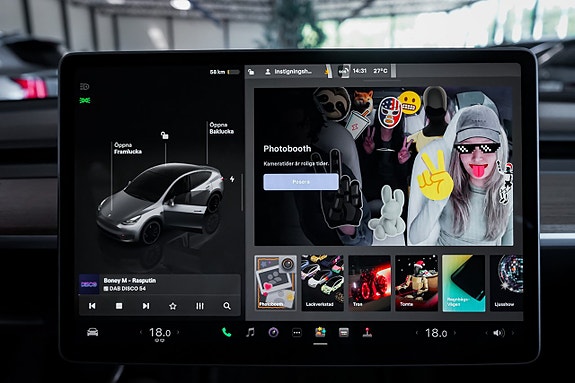Viewport: 575px width, 383px height.
Task: Stop the DAB playback
Action: click(119, 306)
